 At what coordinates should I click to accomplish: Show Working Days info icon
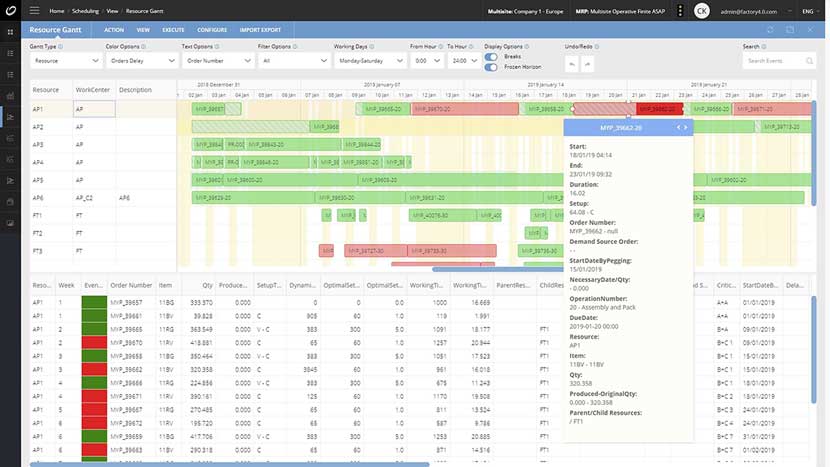[372, 47]
